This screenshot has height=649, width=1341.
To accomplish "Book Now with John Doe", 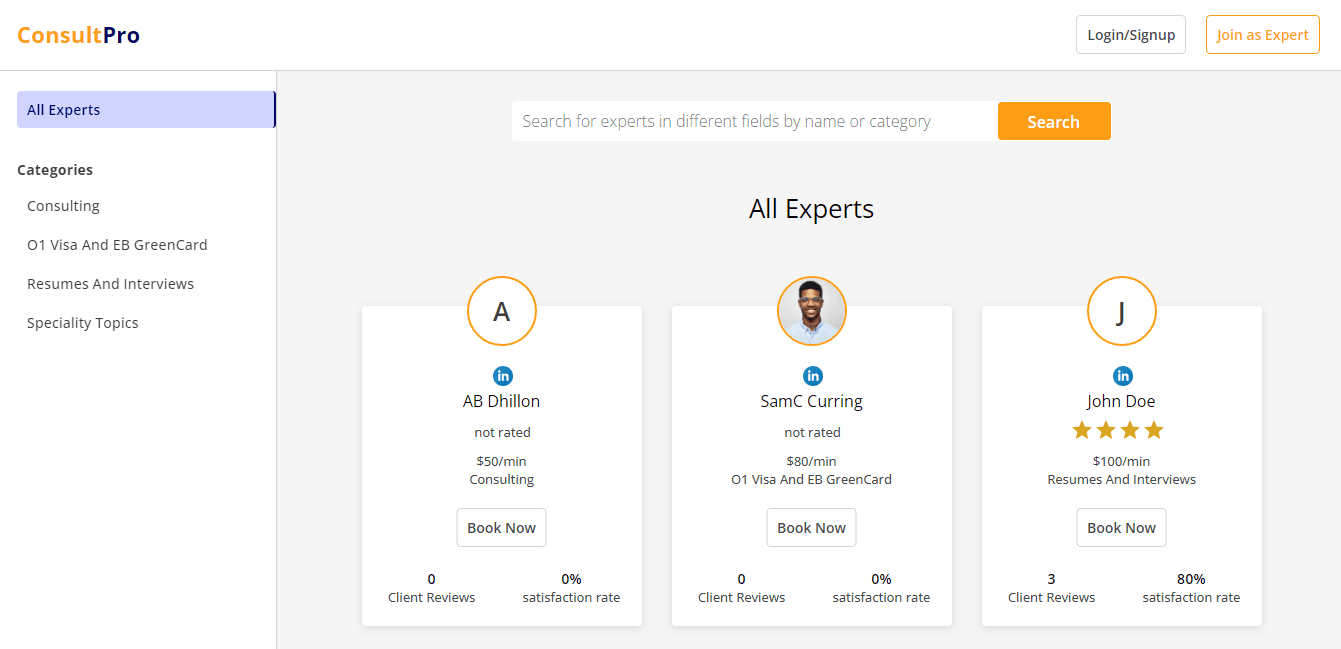I will click(x=1121, y=528).
